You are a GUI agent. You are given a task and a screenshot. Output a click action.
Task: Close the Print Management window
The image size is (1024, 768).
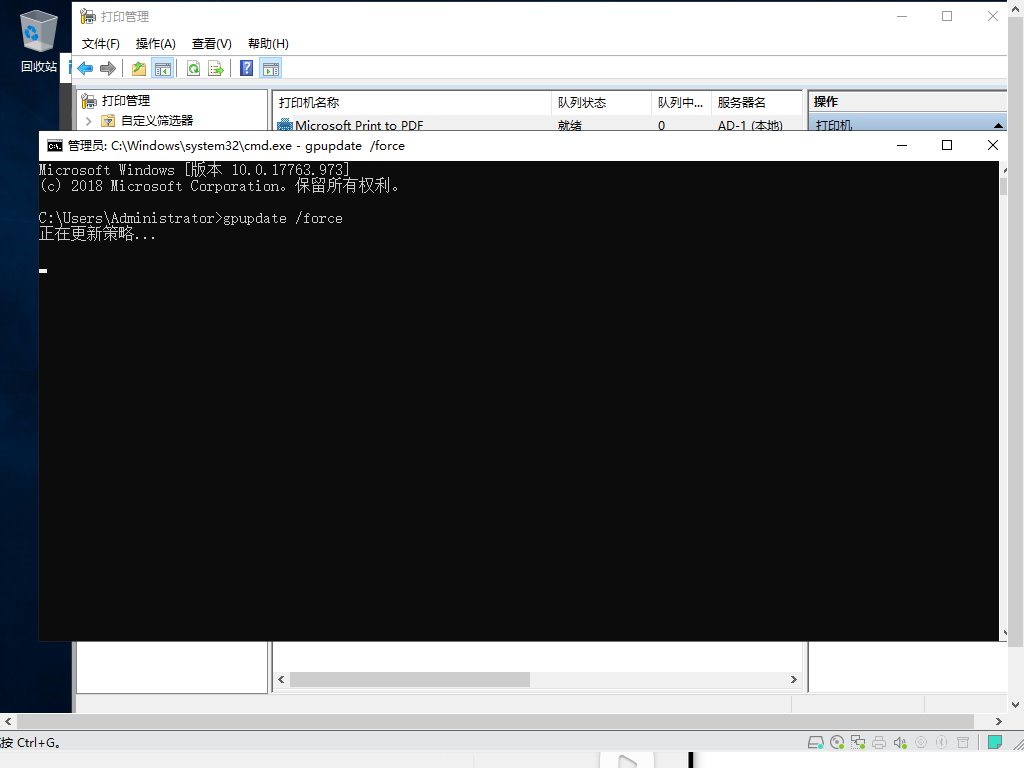pos(993,16)
